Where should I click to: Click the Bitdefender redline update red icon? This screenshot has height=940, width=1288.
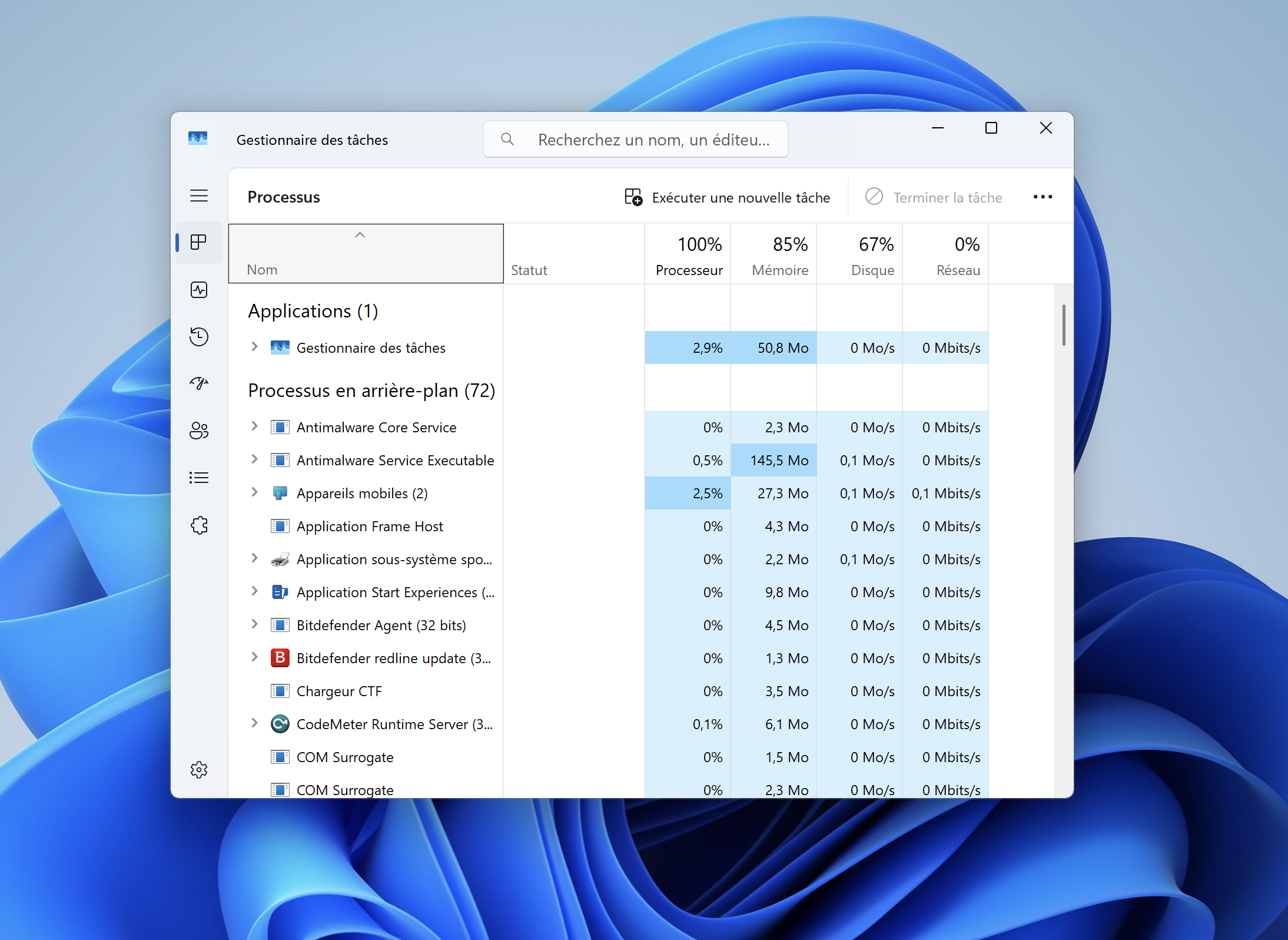click(280, 658)
